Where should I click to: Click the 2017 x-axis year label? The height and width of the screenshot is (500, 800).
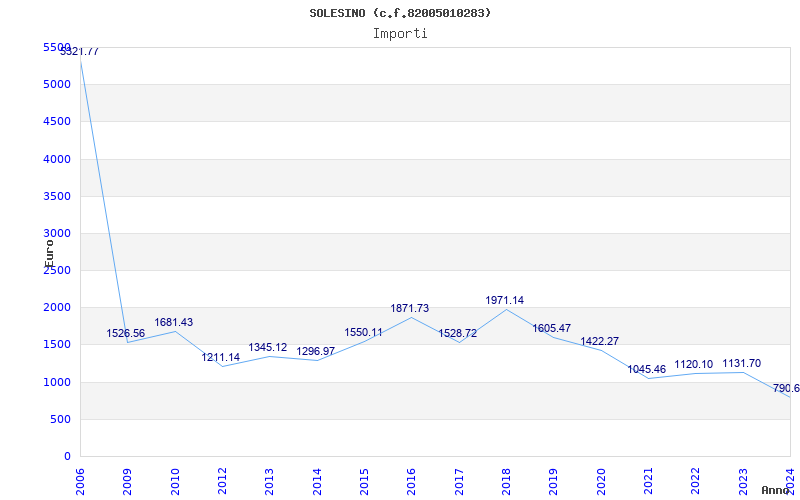point(459,482)
